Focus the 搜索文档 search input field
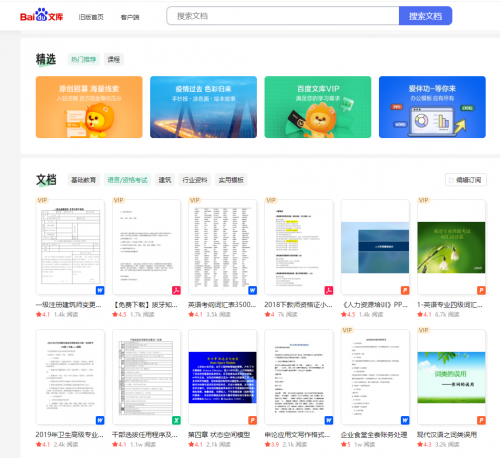 tap(283, 16)
